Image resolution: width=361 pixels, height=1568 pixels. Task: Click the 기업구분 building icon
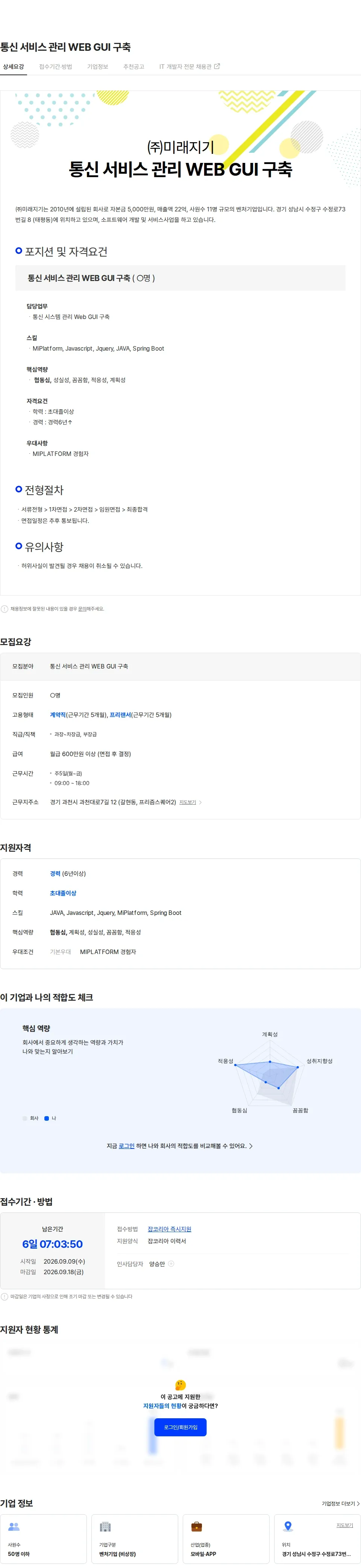(x=105, y=1527)
